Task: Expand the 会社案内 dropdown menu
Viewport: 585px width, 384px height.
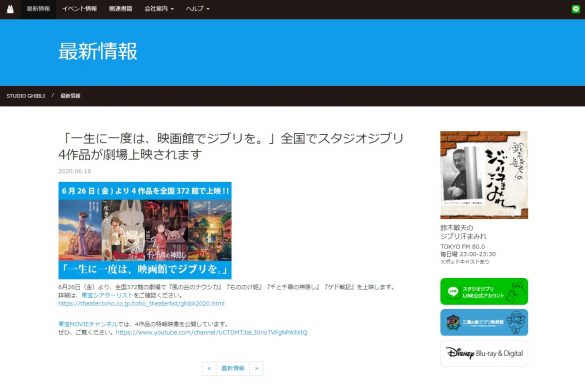Action: (159, 9)
